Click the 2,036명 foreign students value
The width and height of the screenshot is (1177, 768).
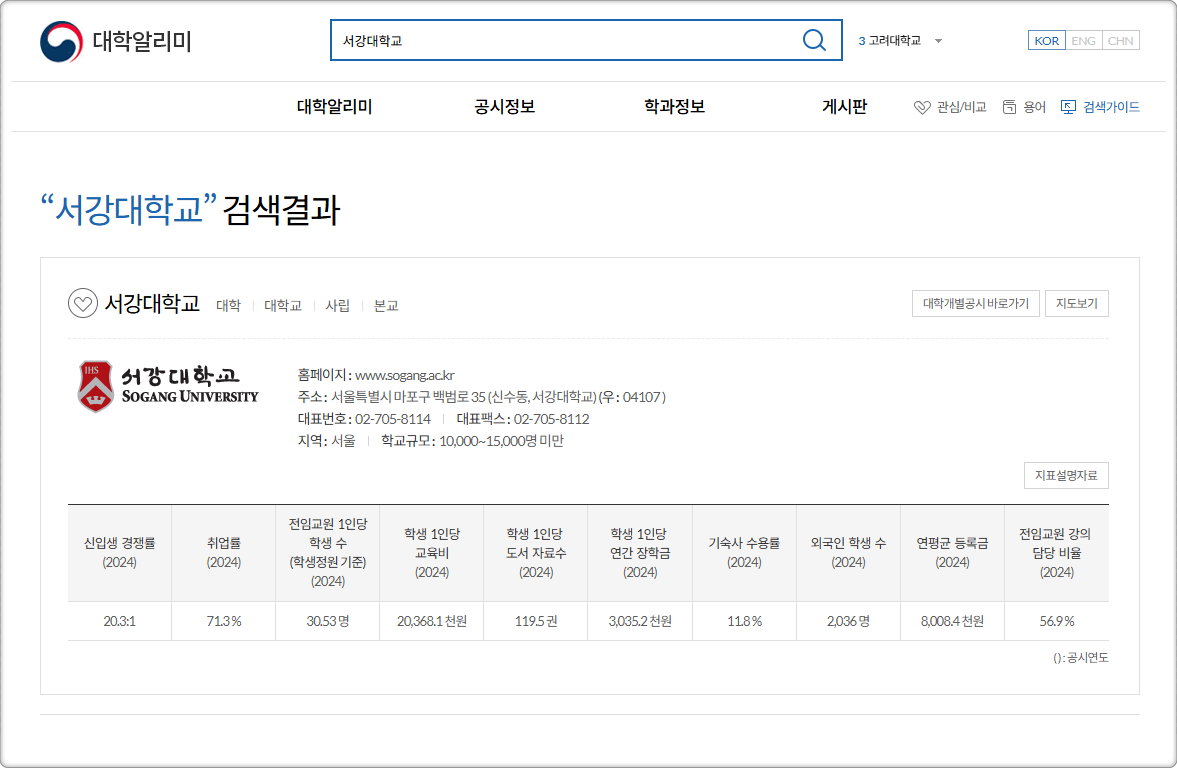point(848,621)
